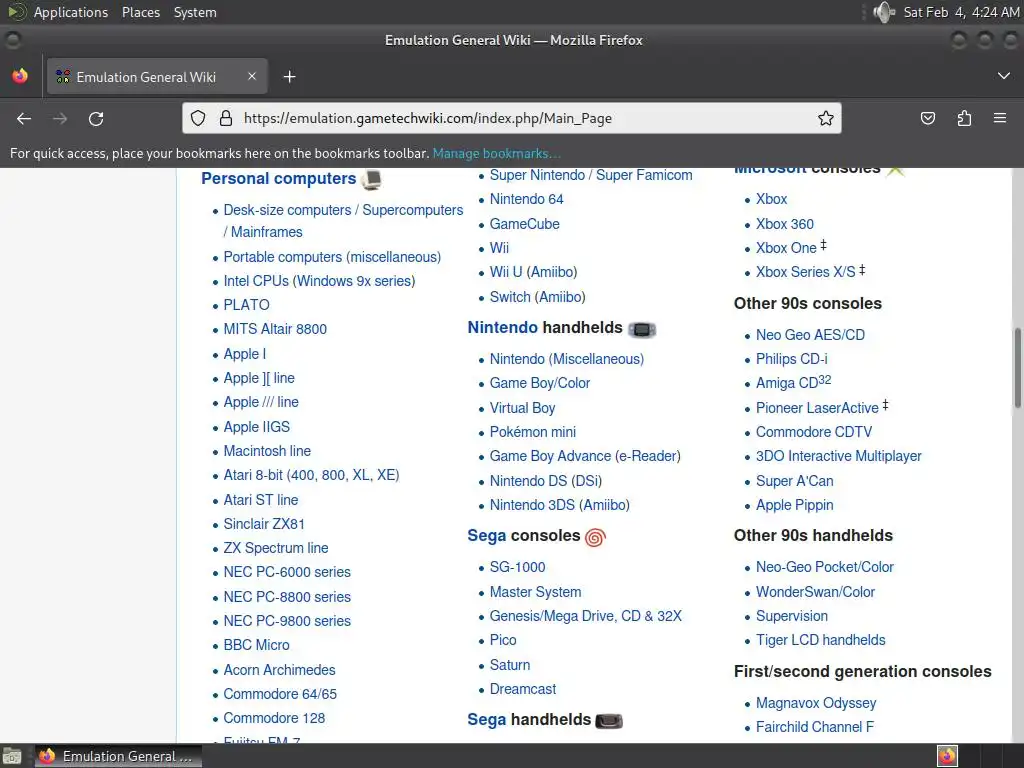Open the Commodore 128 link

pyautogui.click(x=274, y=718)
